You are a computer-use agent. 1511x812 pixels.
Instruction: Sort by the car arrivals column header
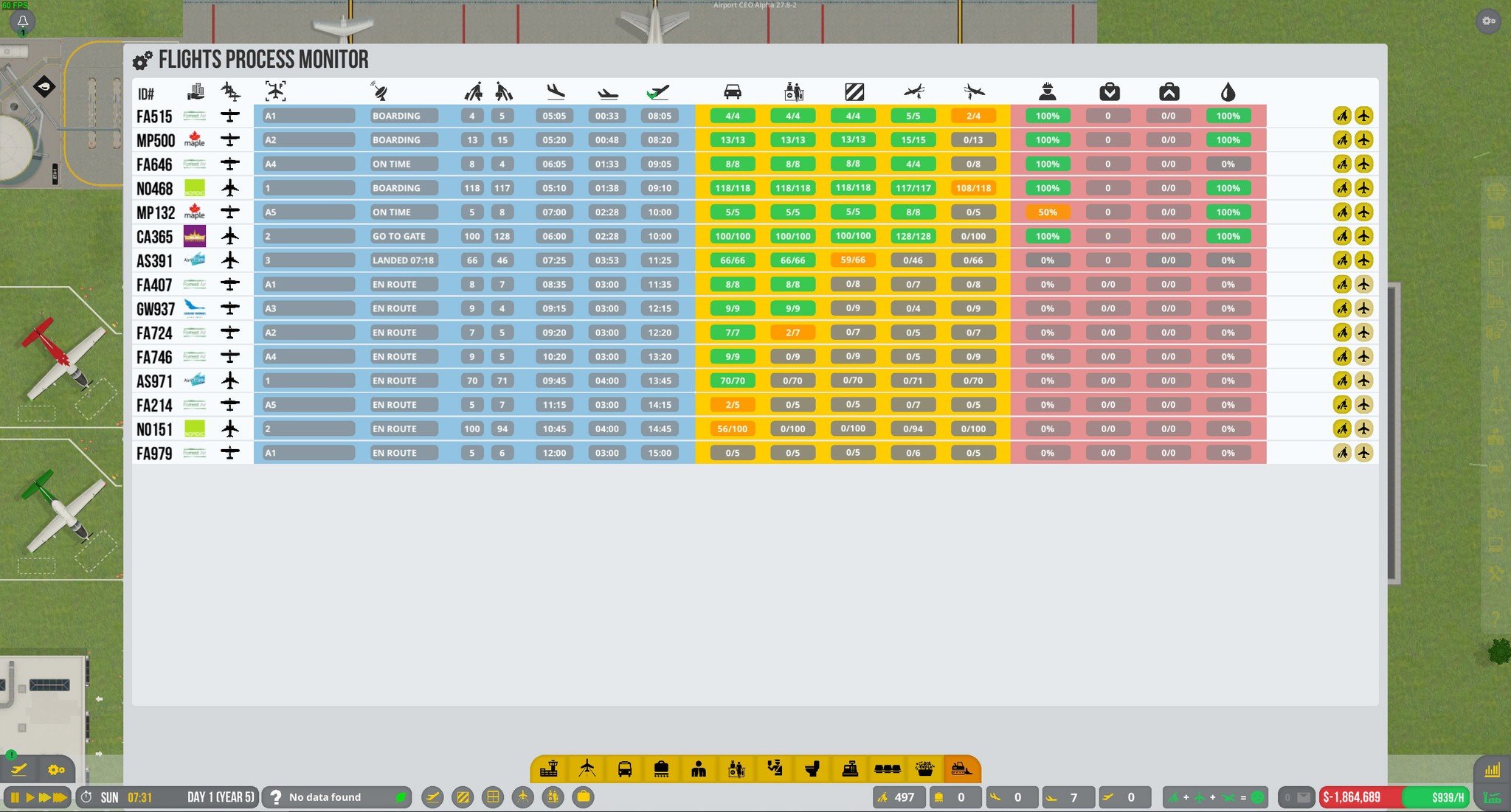click(x=732, y=92)
